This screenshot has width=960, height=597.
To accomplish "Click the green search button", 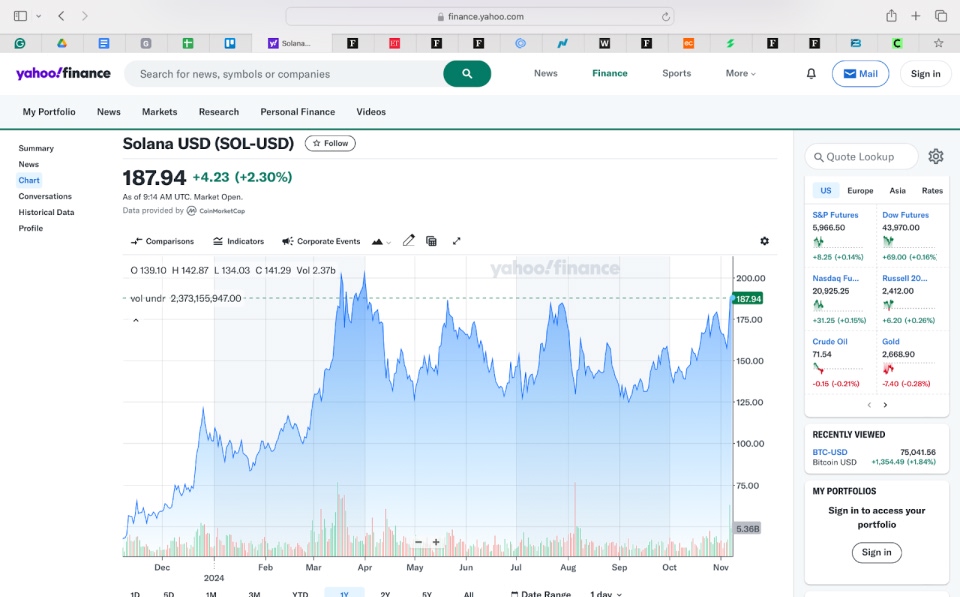I will coord(467,73).
